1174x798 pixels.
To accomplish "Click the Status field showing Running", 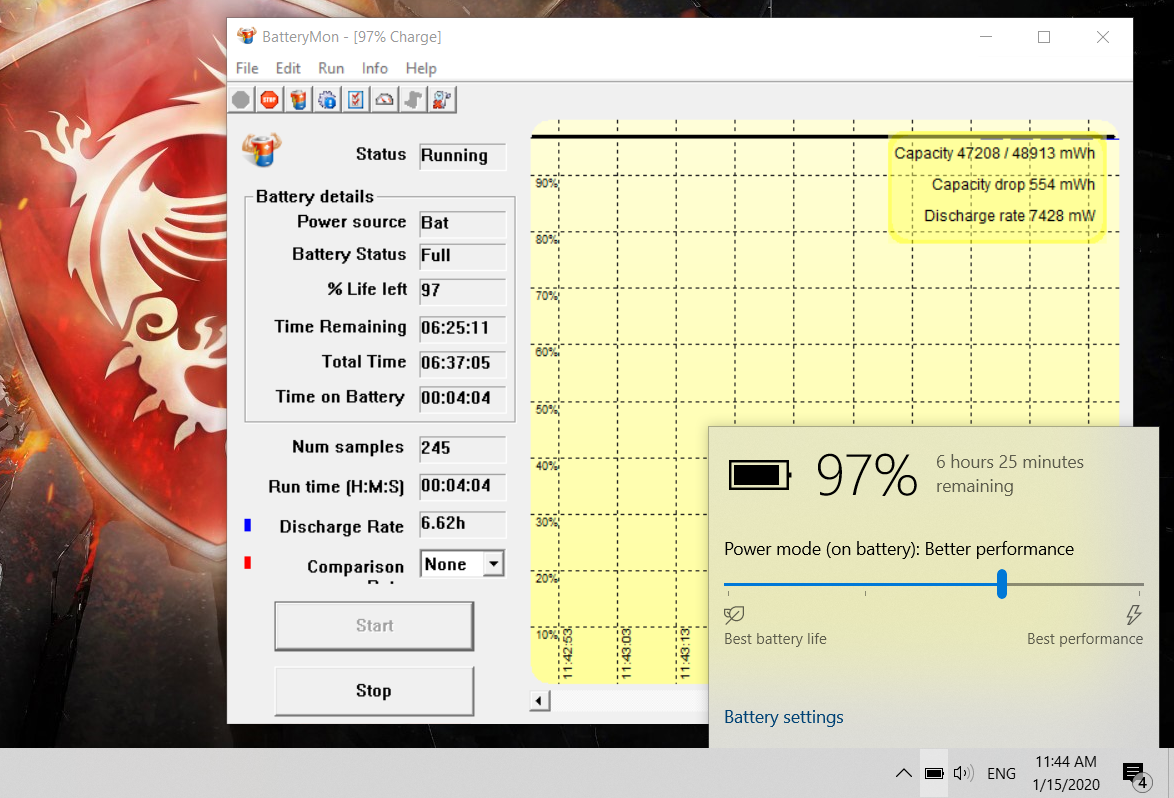I will click(463, 156).
